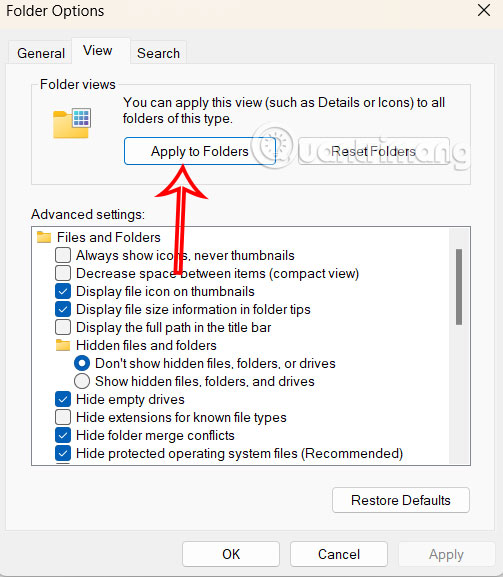Click the Cancel button
This screenshot has height=577, width=503.
tap(339, 554)
